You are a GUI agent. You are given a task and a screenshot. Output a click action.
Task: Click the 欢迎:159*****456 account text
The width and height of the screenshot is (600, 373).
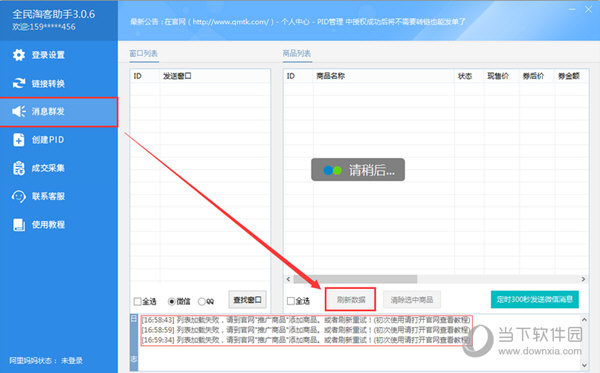[44, 27]
